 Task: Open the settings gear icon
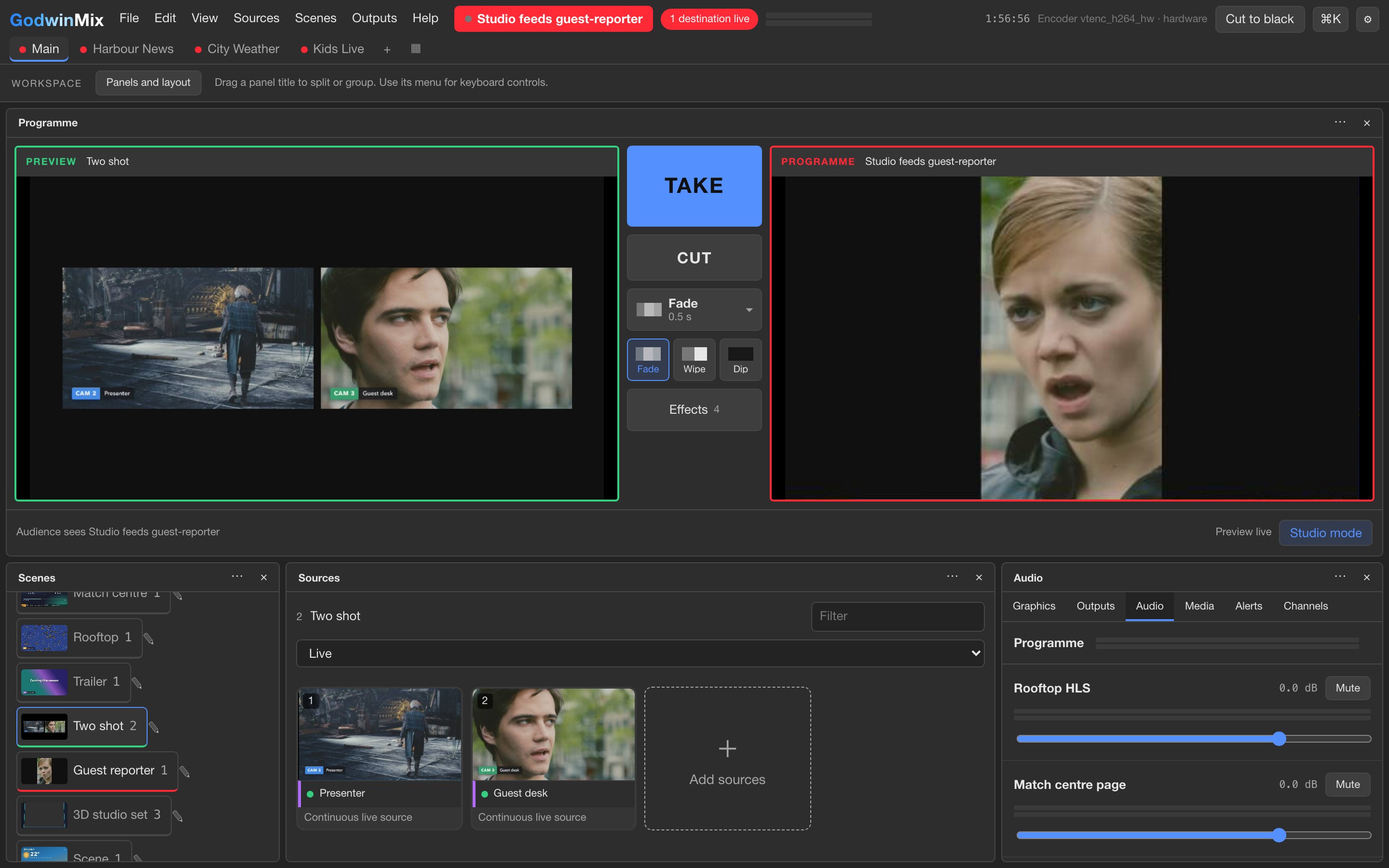click(x=1367, y=19)
